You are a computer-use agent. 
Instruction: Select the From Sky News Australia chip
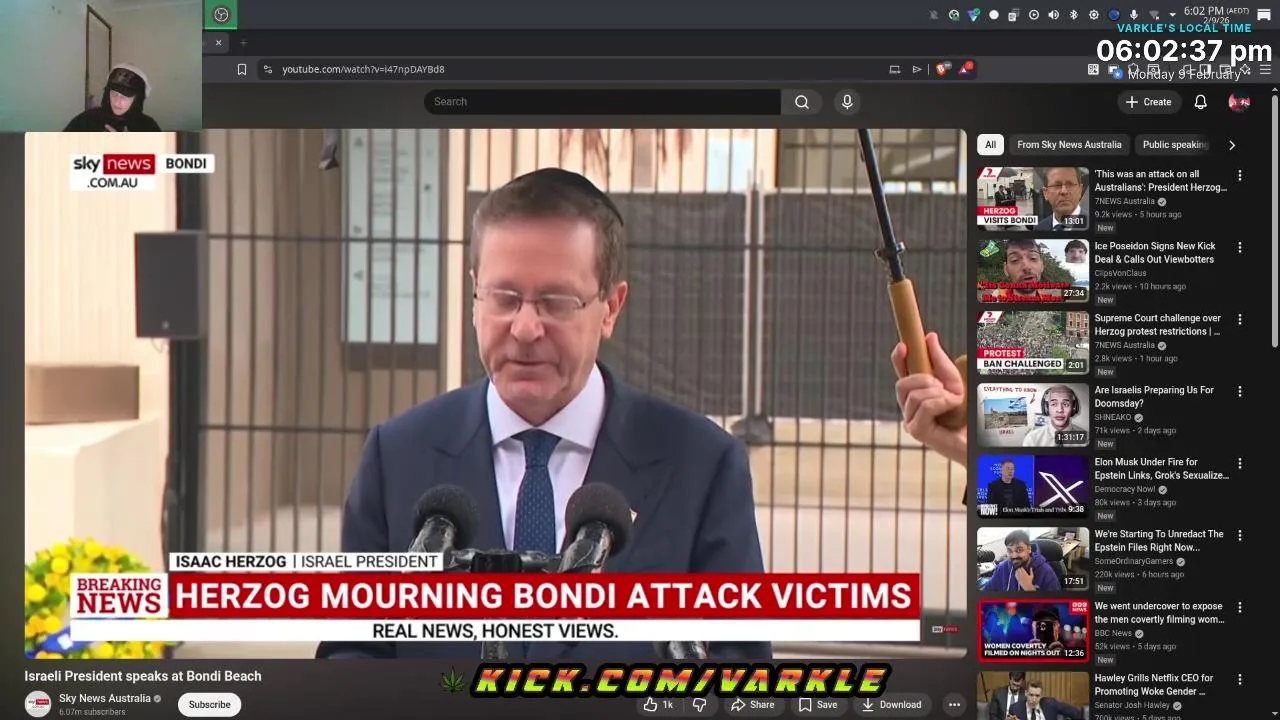[x=1069, y=145]
